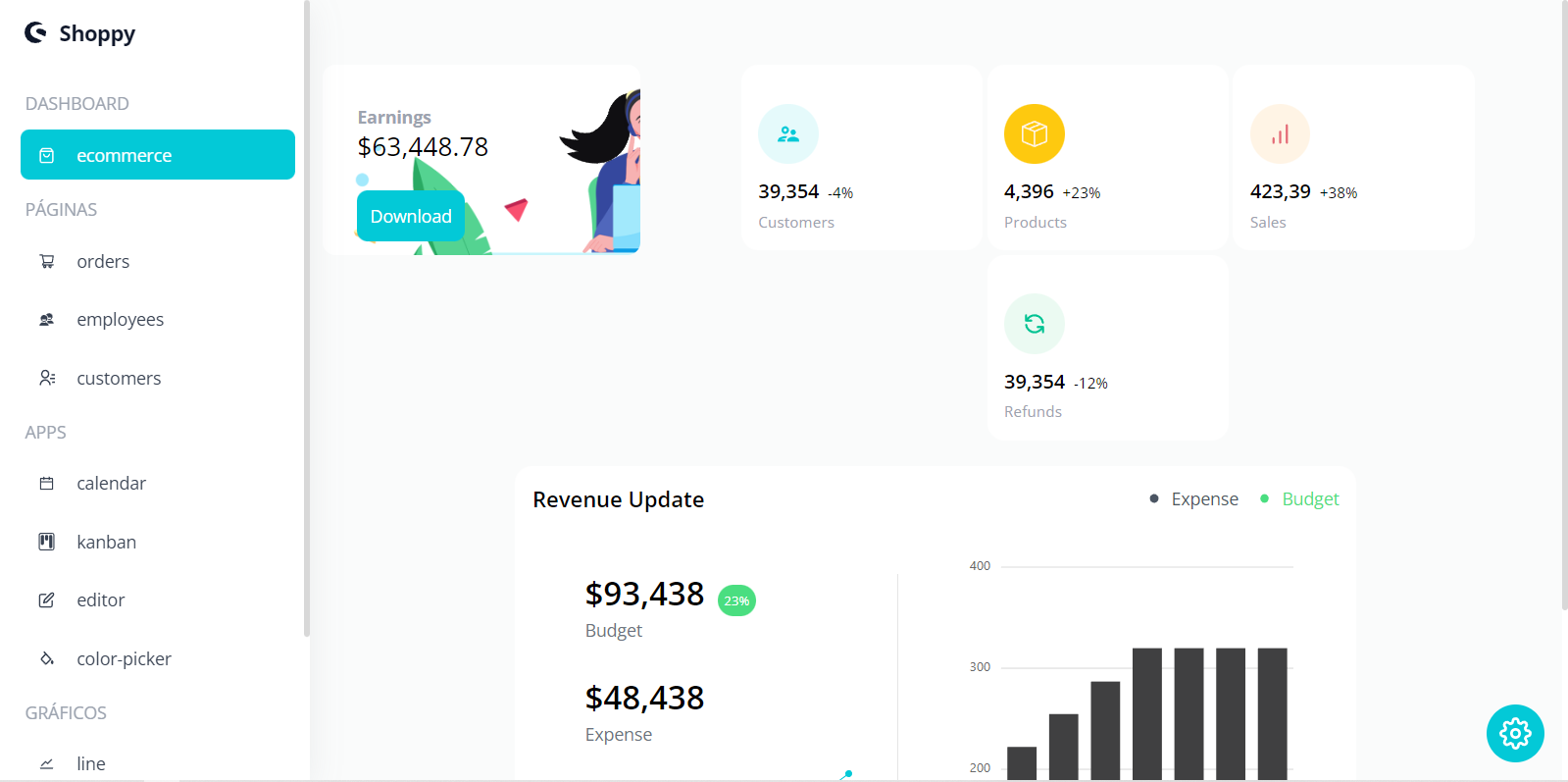
Task: Click the Earnings amount $63,448.78
Action: pyautogui.click(x=423, y=147)
